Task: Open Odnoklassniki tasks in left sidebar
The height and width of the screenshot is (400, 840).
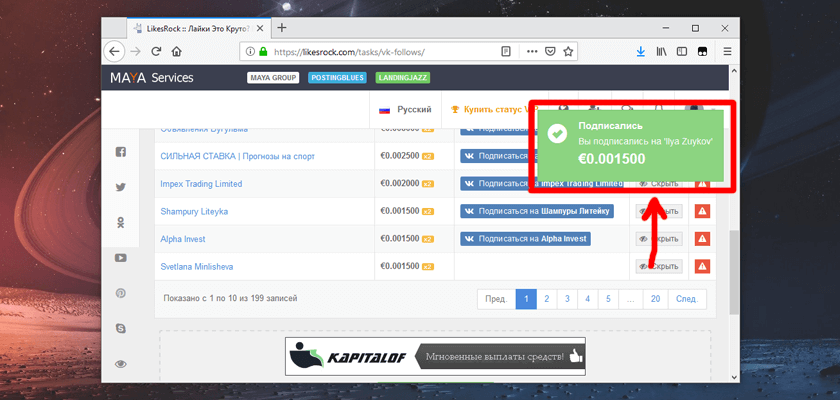Action: point(121,223)
